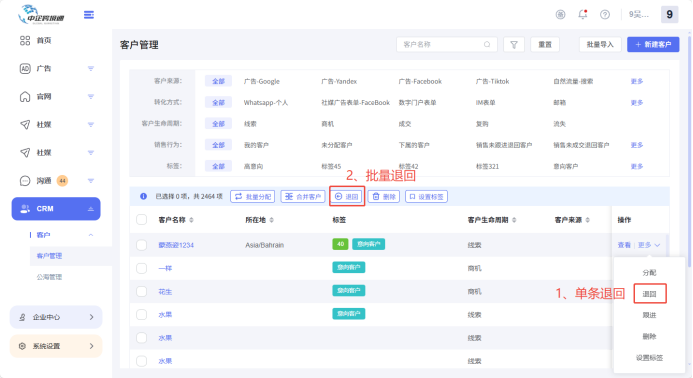Click the 系统设置 gear icon
The width and height of the screenshot is (693, 378).
[22, 346]
